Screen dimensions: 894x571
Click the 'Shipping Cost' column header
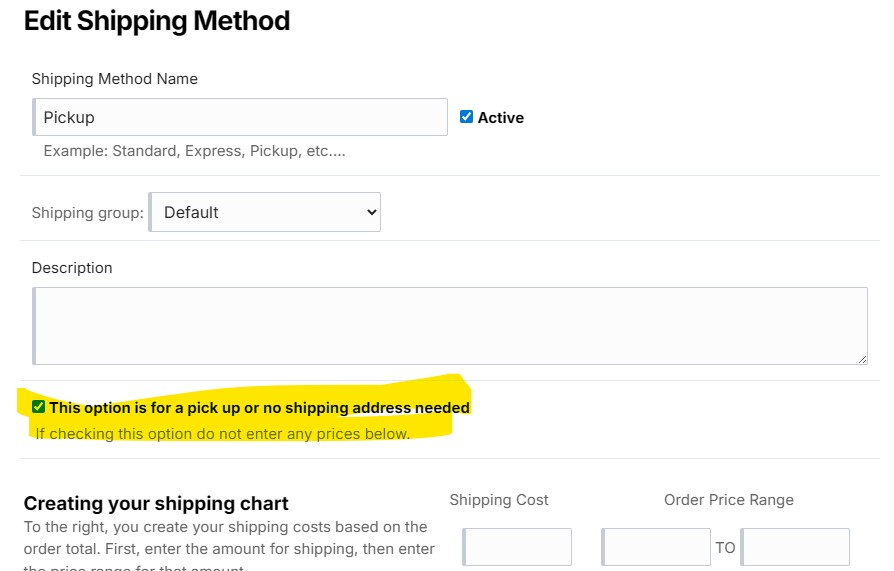(499, 500)
